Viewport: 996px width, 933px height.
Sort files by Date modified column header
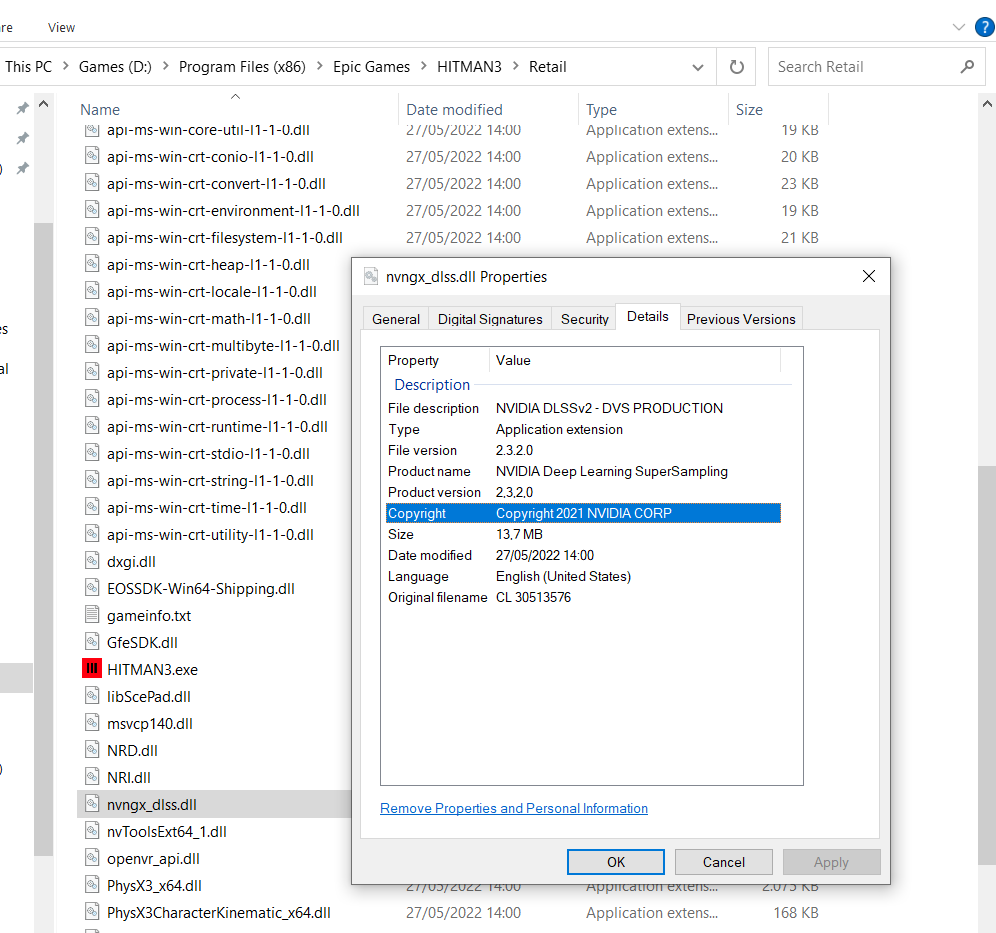488,109
